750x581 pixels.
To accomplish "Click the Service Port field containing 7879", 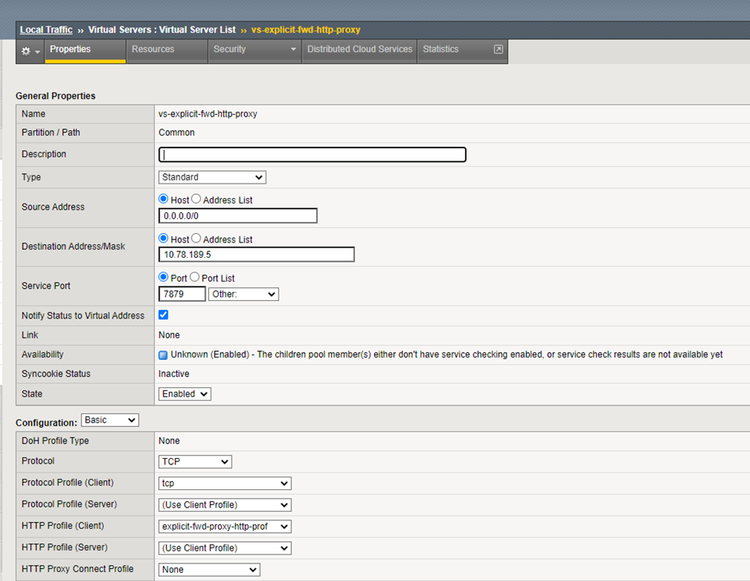I will coord(181,294).
